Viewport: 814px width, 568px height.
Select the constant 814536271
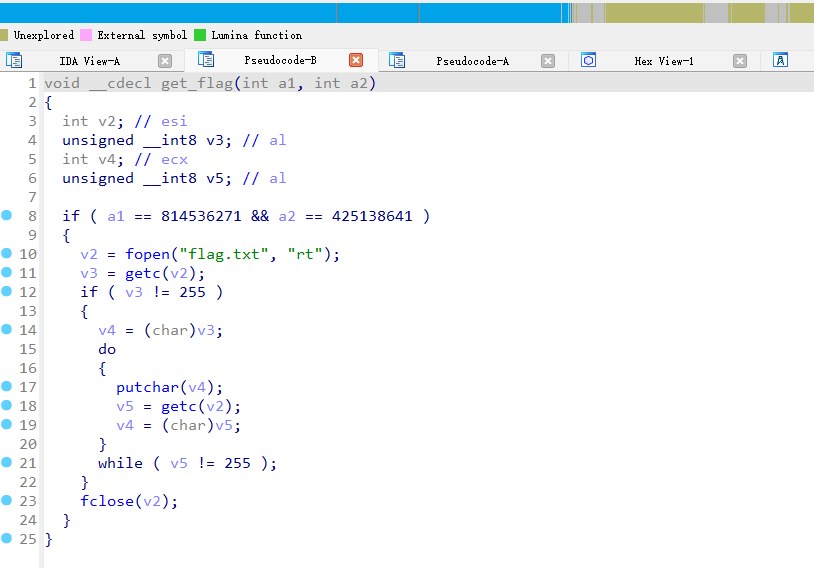201,216
